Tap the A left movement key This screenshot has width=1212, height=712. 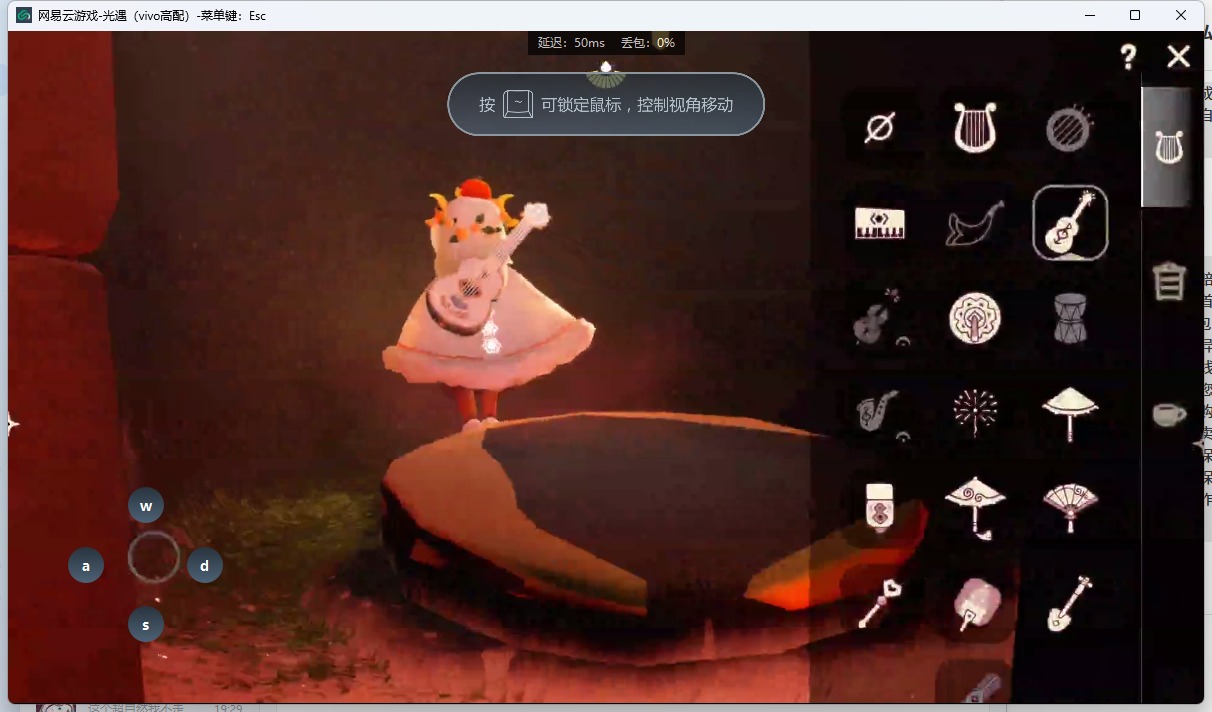coord(86,566)
